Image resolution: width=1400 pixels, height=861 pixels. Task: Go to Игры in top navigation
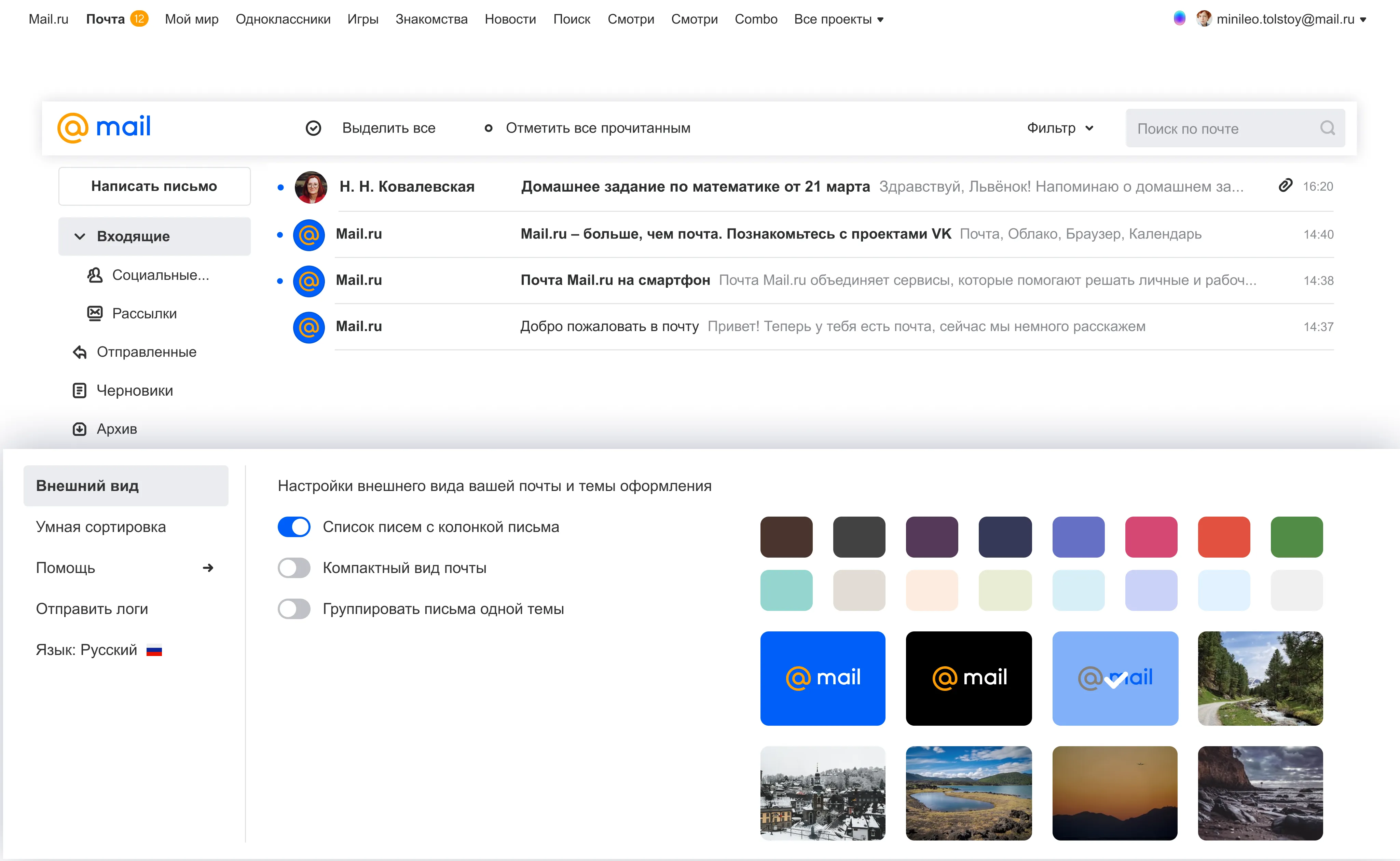point(363,19)
